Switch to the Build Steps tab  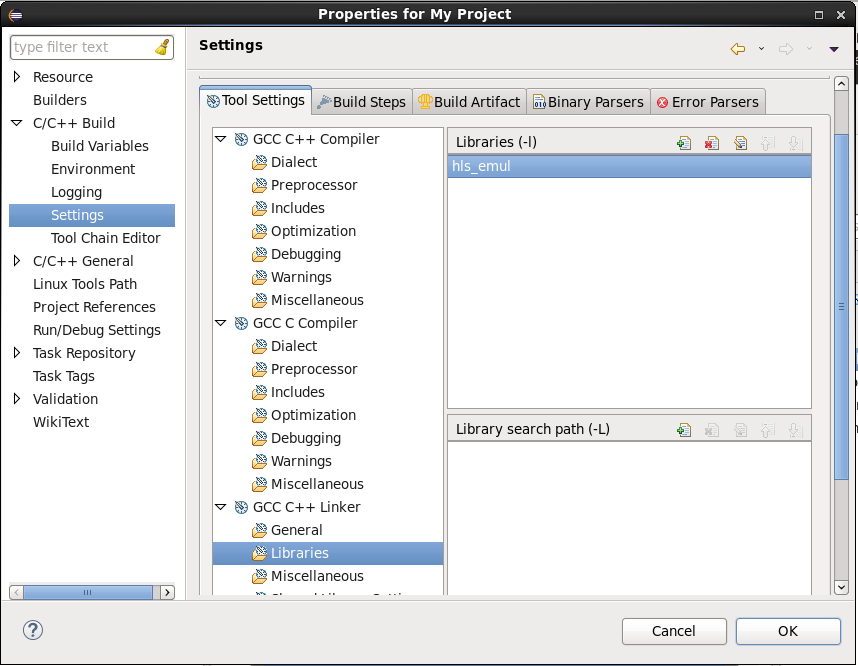[362, 102]
